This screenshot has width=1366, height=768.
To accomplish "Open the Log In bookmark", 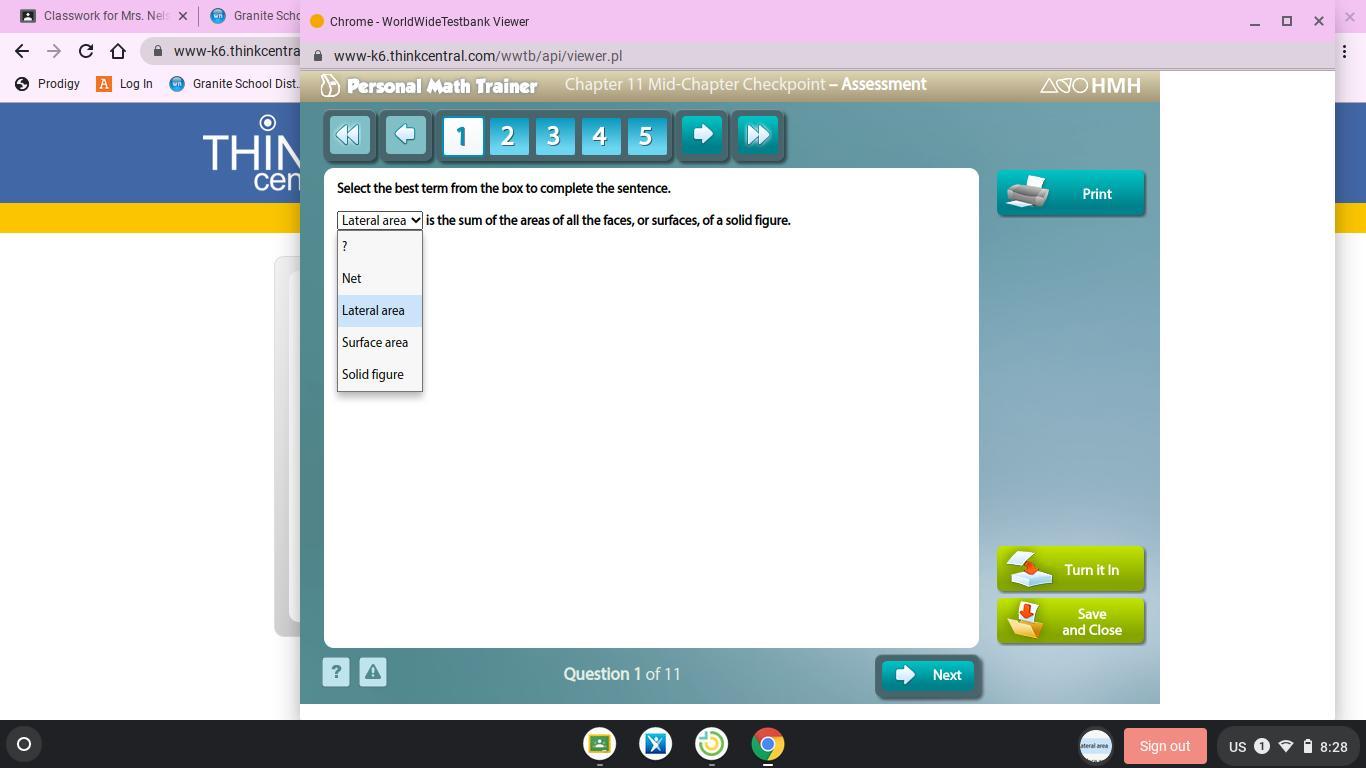I will click(125, 84).
